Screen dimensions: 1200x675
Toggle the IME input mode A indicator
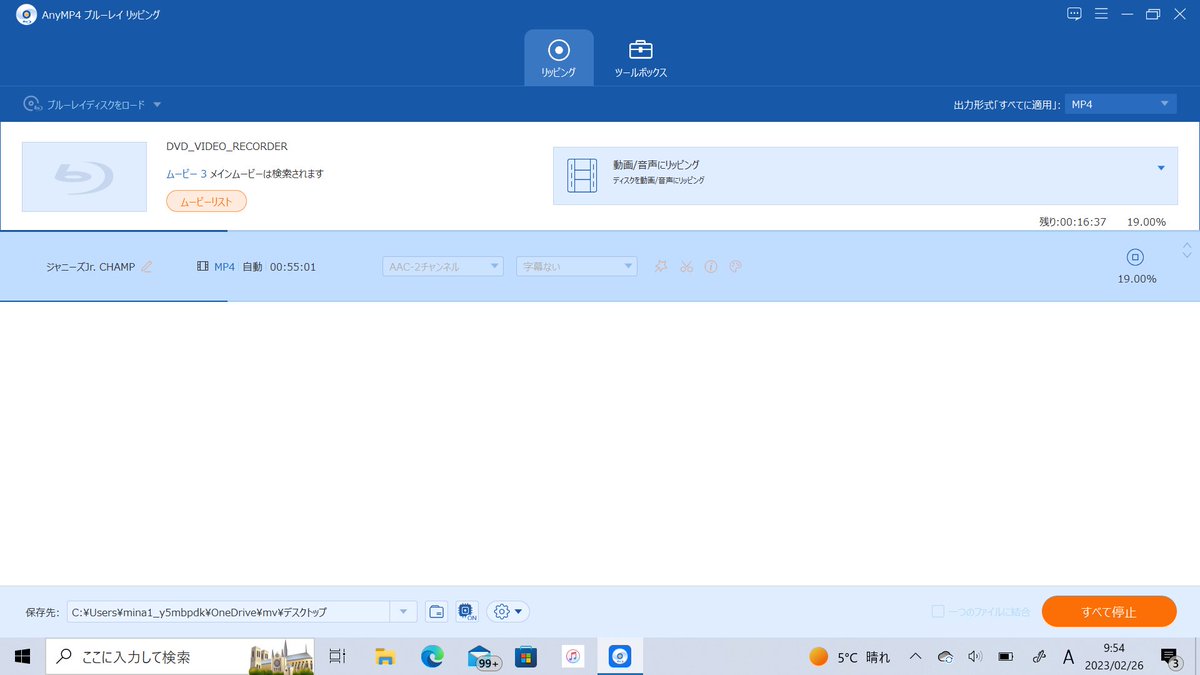(x=1068, y=657)
